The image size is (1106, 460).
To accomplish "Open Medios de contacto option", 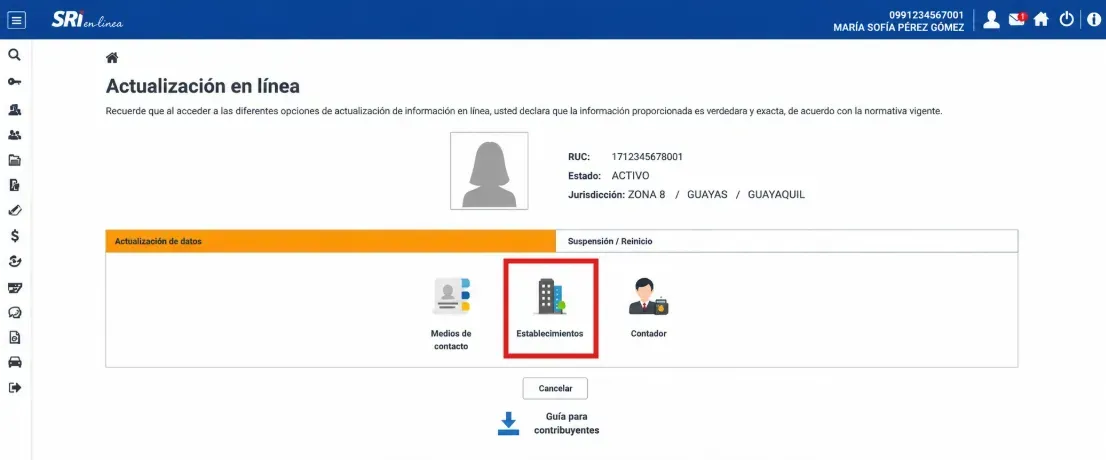I will tap(451, 314).
